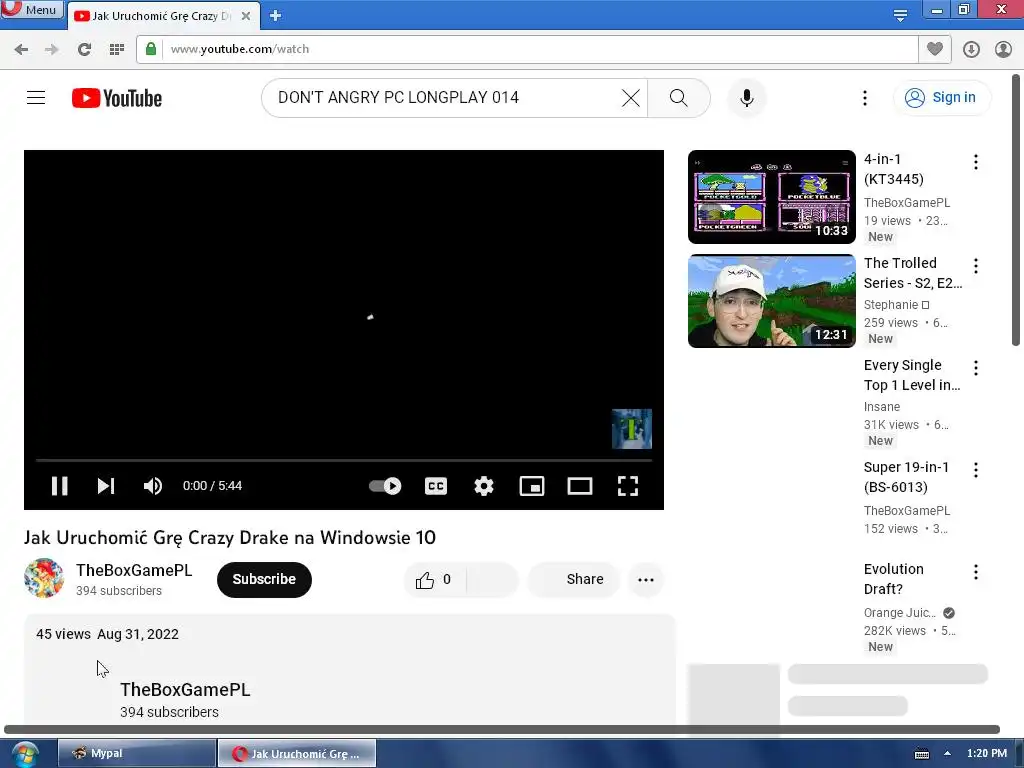This screenshot has width=1024, height=768.
Task: Open TheBoxGamePL link in the description box
Action: pyautogui.click(x=185, y=690)
